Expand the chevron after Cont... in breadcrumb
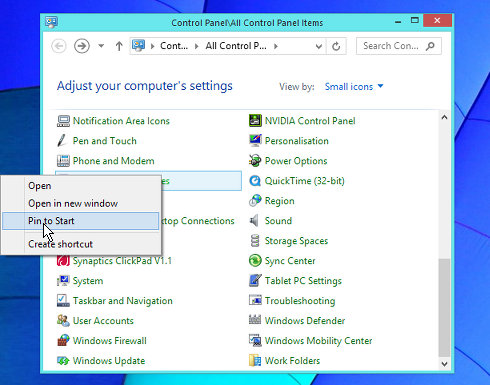Image resolution: width=490 pixels, height=385 pixels. click(x=197, y=46)
